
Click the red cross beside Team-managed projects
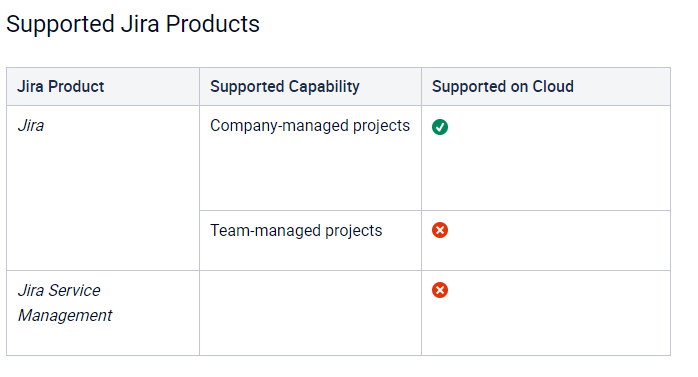(x=440, y=230)
